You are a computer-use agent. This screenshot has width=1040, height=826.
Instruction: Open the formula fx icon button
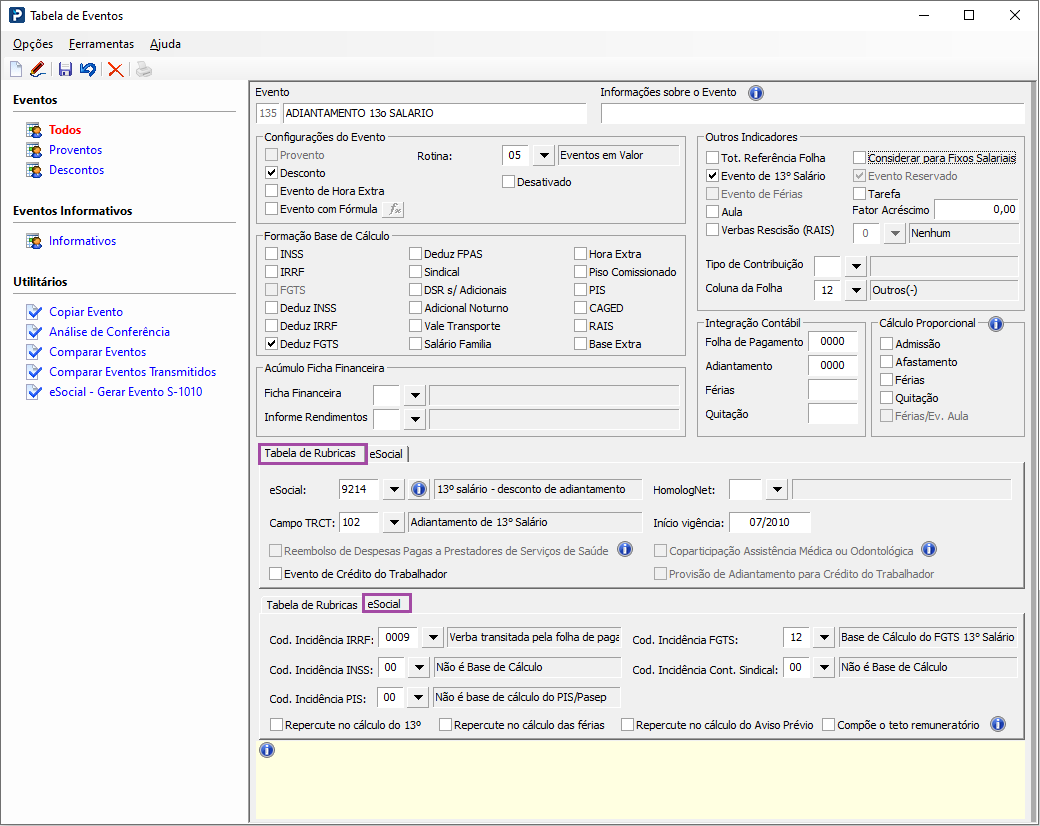pos(394,209)
